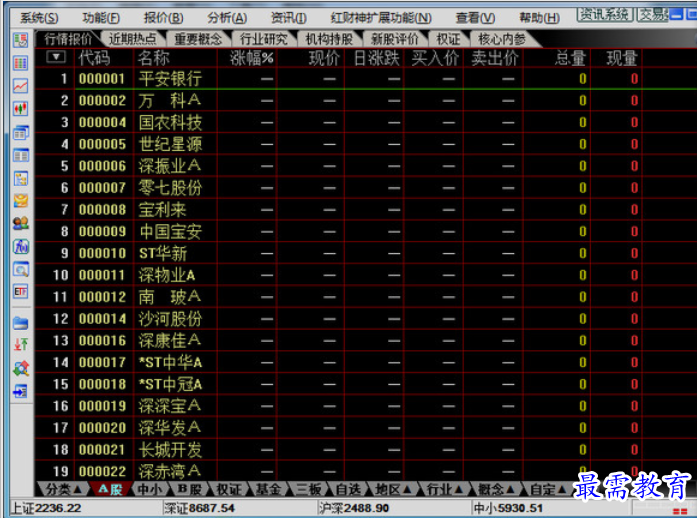Open the tree structure diagram icon
This screenshot has width=697, height=518.
tap(20, 178)
